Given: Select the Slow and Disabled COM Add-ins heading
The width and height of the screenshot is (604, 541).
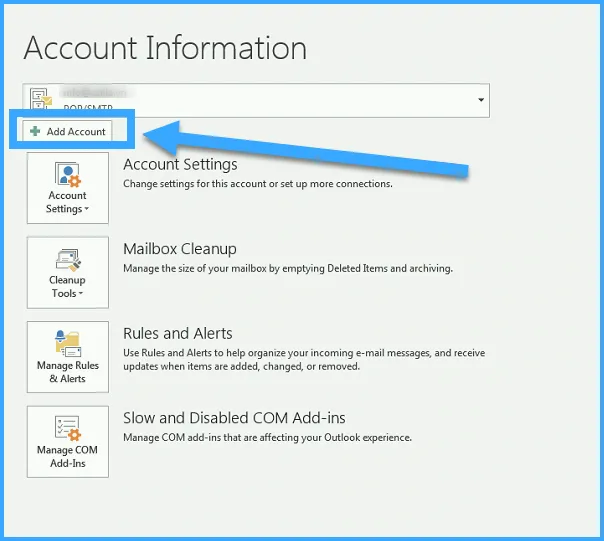Looking at the screenshot, I should click(234, 418).
